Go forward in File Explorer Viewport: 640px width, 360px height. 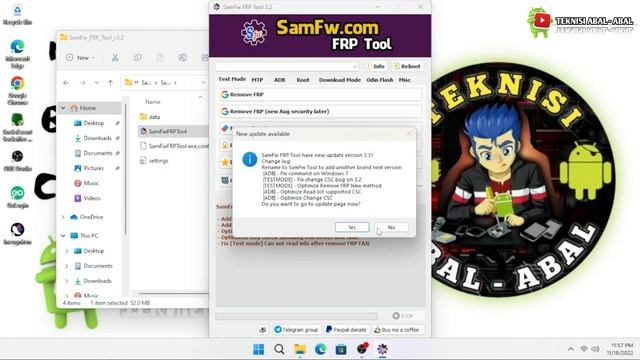82,83
